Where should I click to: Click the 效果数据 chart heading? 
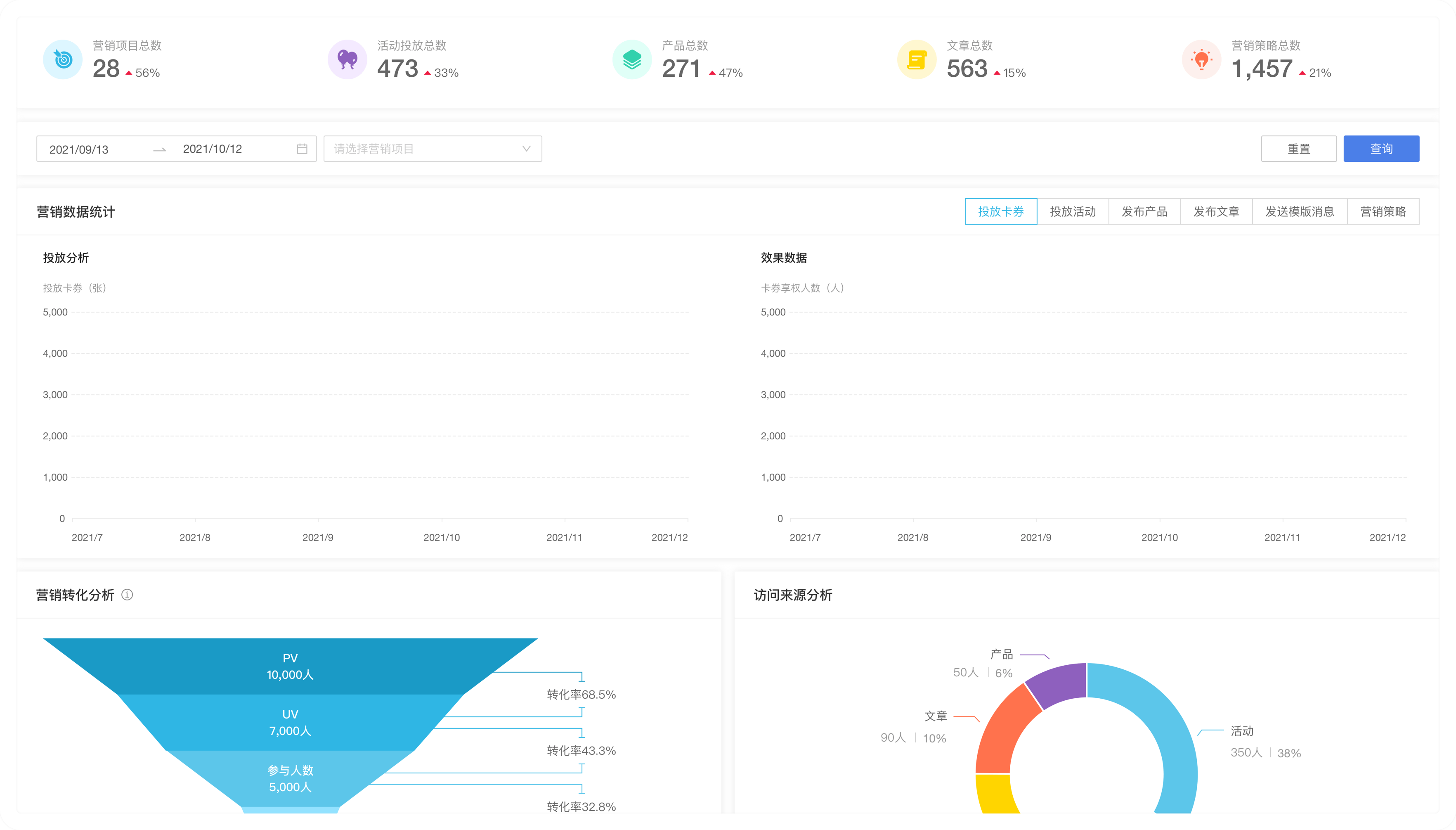pyautogui.click(x=784, y=258)
